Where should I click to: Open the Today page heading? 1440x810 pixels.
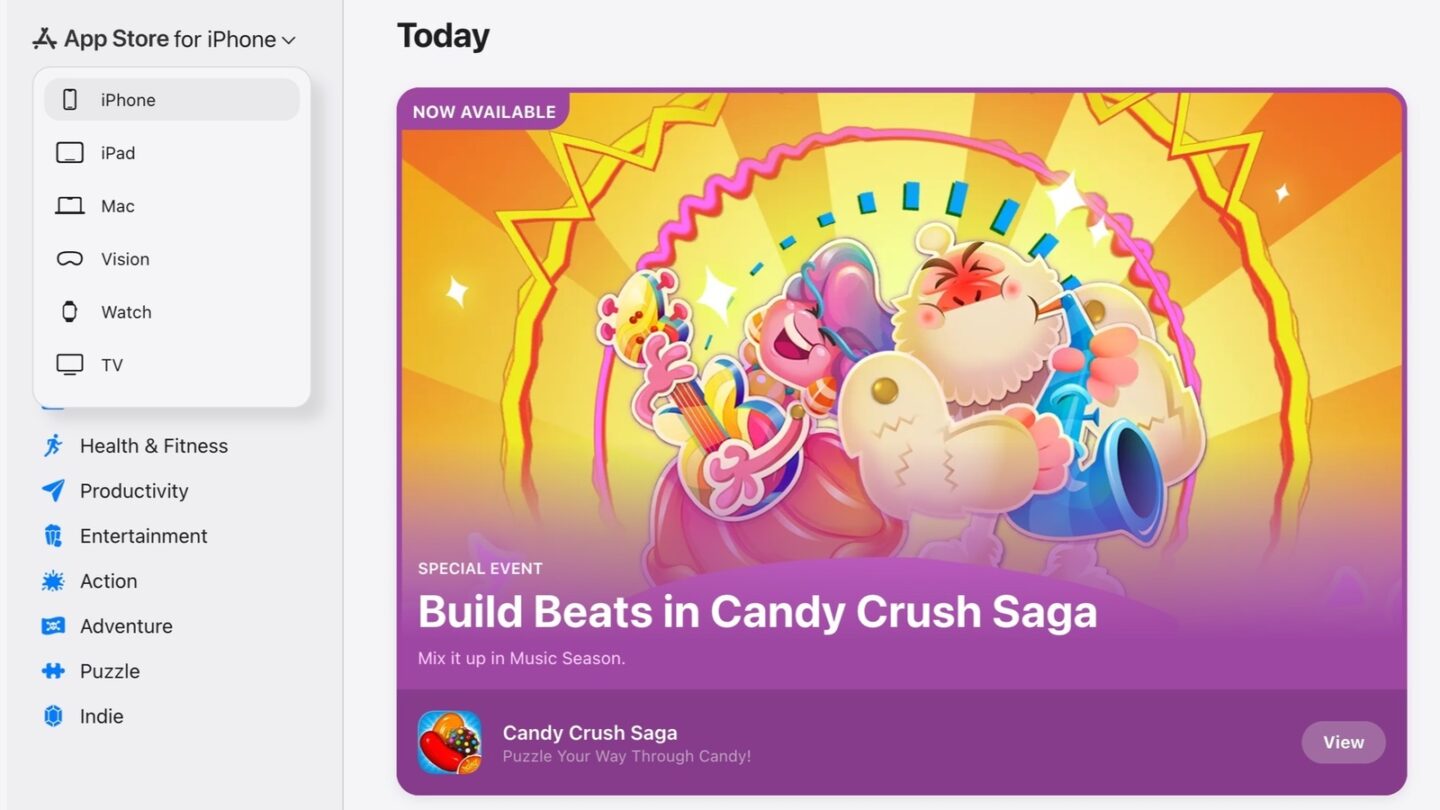pos(443,35)
